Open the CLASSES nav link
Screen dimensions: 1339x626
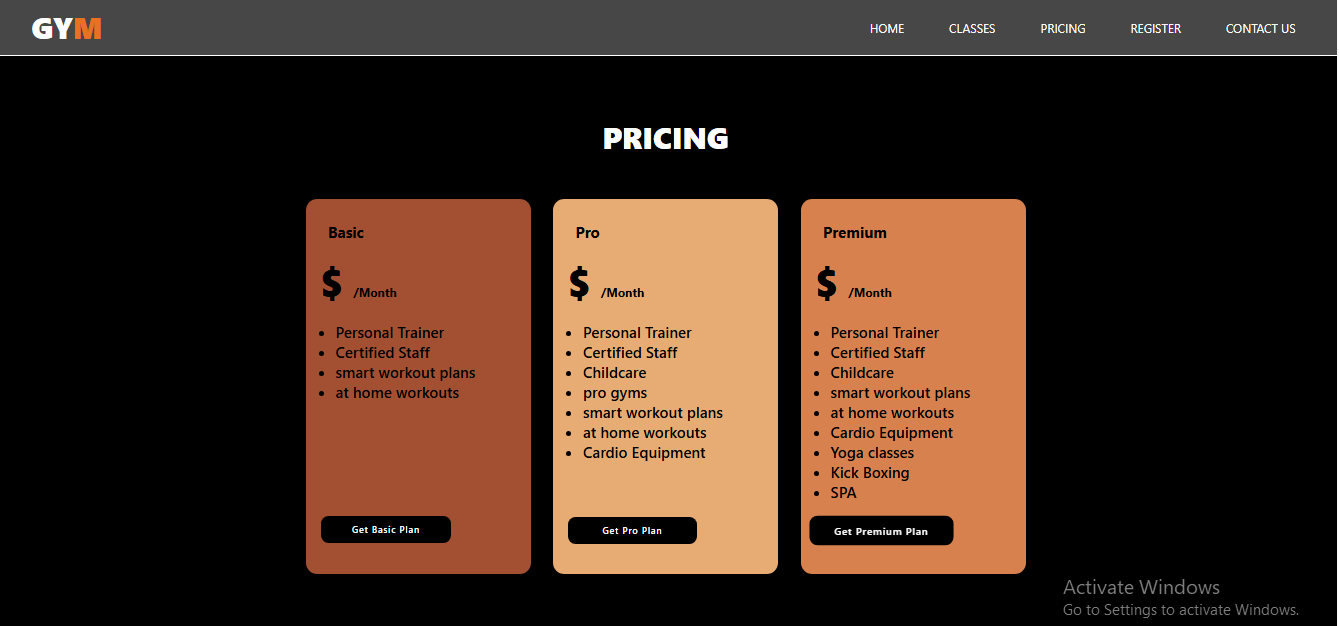click(x=972, y=29)
